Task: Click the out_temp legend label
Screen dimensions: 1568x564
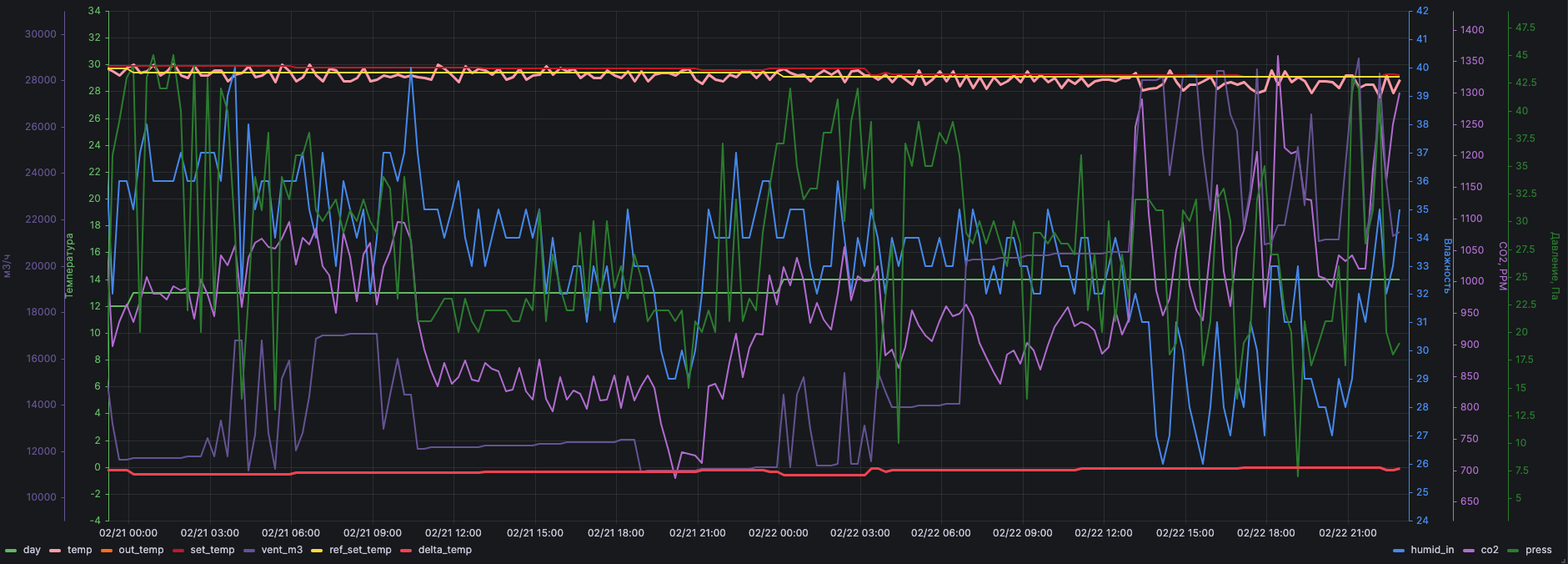Action: pyautogui.click(x=141, y=551)
